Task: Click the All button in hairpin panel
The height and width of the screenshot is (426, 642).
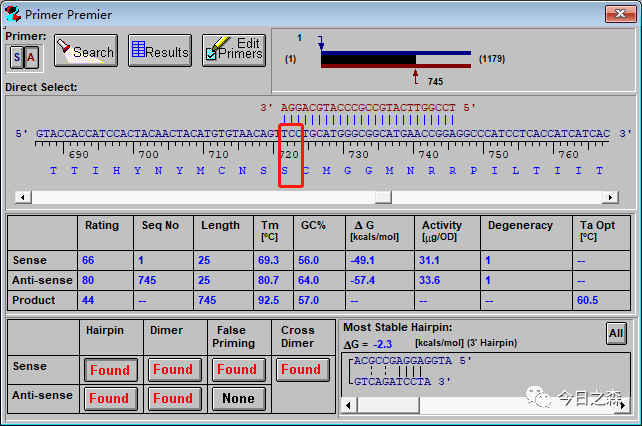Action: pyautogui.click(x=616, y=333)
